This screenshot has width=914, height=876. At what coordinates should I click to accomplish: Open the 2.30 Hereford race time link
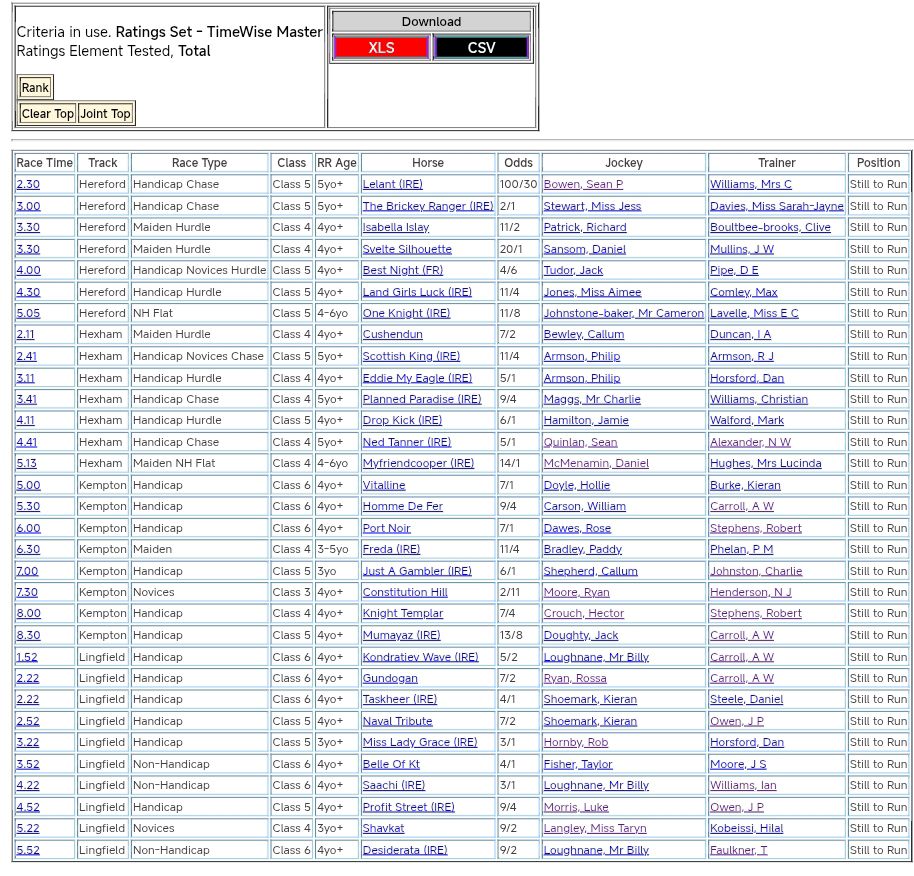pyautogui.click(x=28, y=185)
